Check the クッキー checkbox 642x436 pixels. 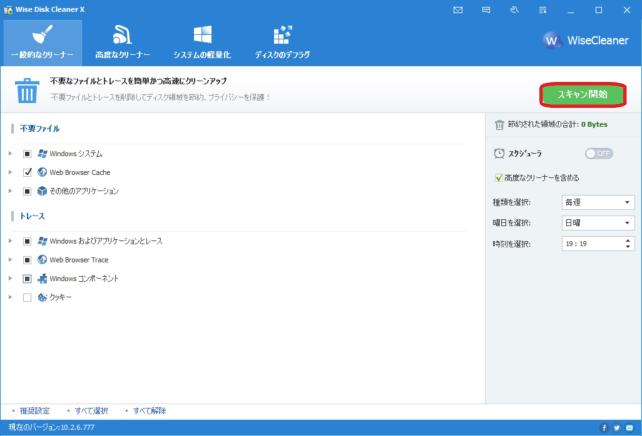tap(27, 297)
